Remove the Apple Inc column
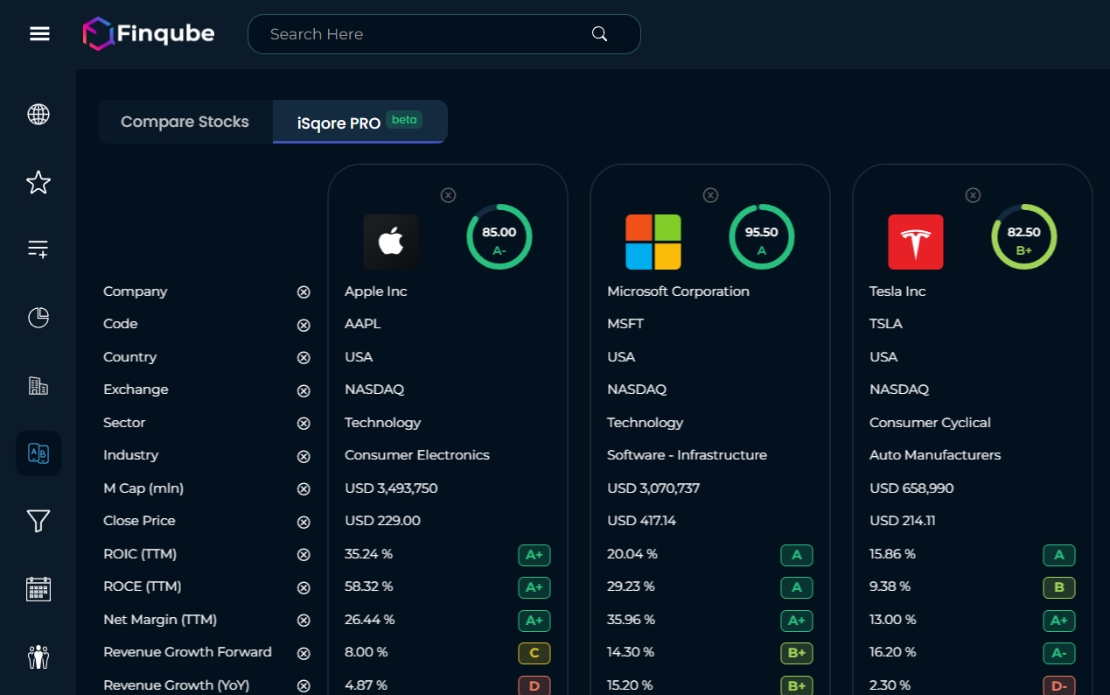 pyautogui.click(x=448, y=195)
